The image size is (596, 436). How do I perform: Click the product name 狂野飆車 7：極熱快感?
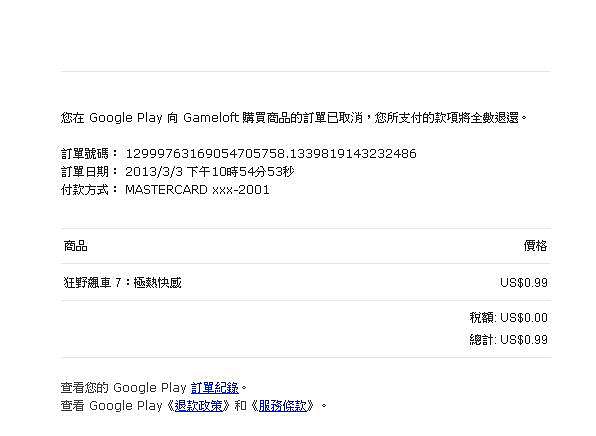[122, 282]
